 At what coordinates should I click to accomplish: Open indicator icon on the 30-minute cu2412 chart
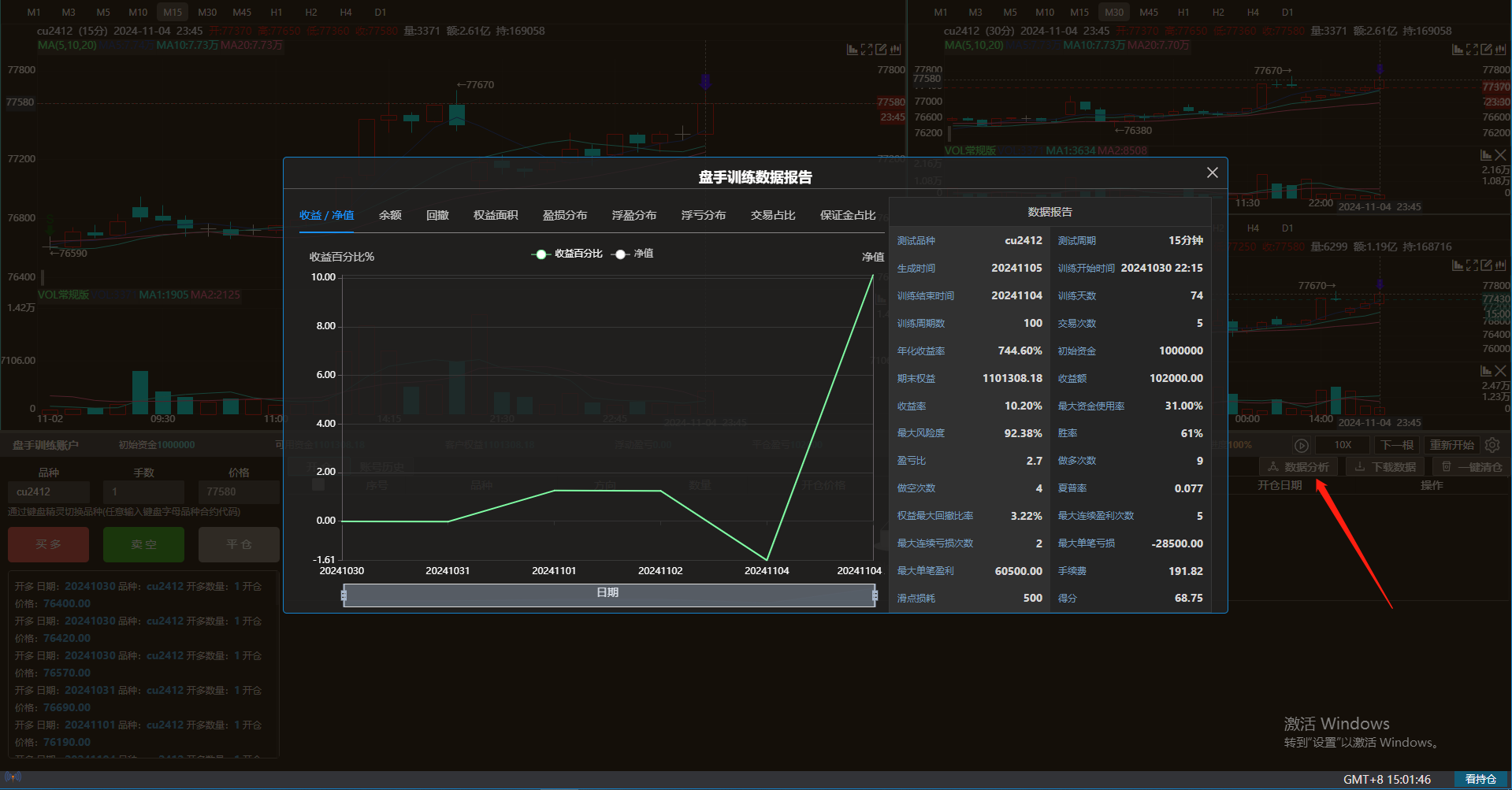pyautogui.click(x=1458, y=50)
